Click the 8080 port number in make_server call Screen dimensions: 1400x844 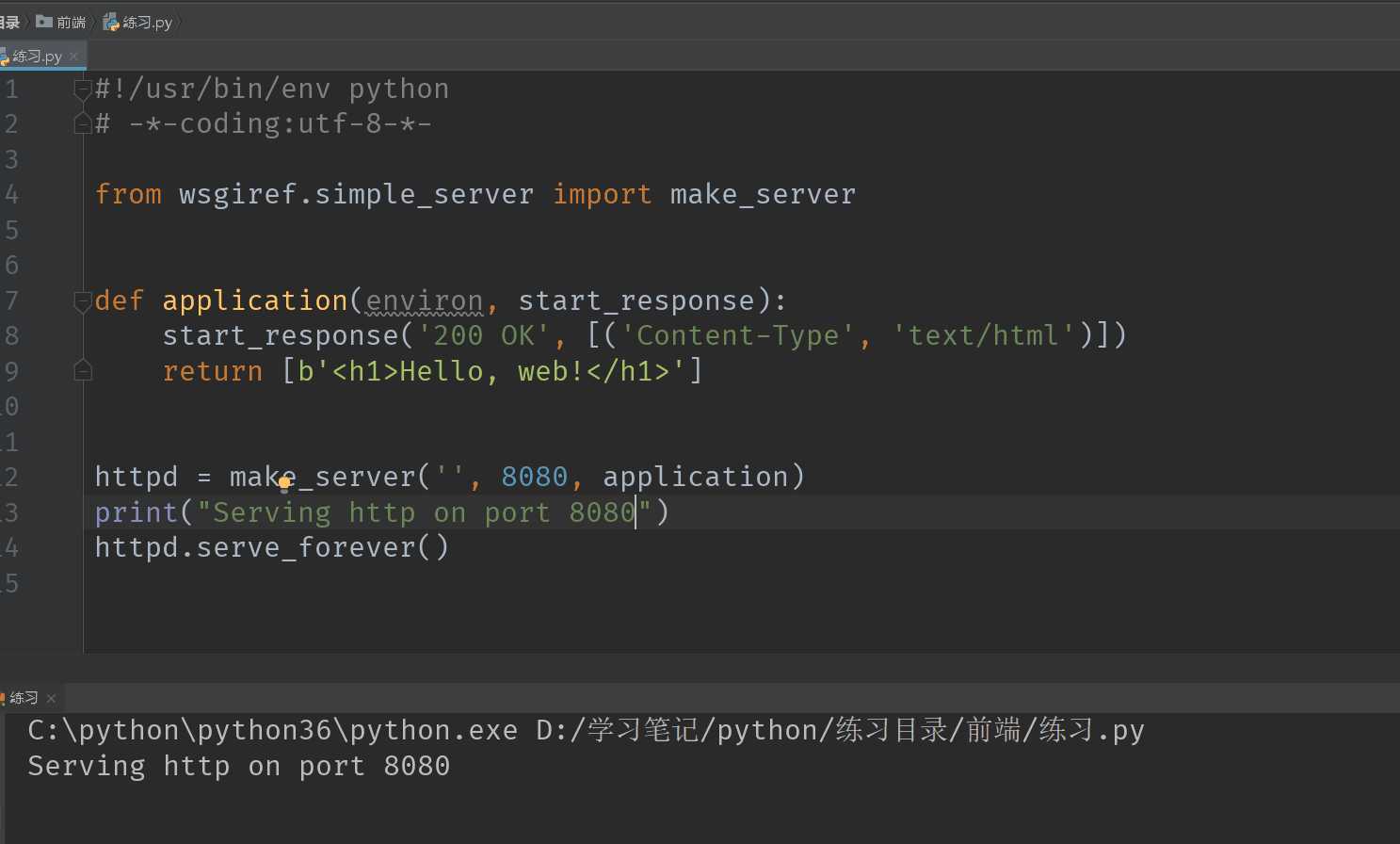[534, 477]
